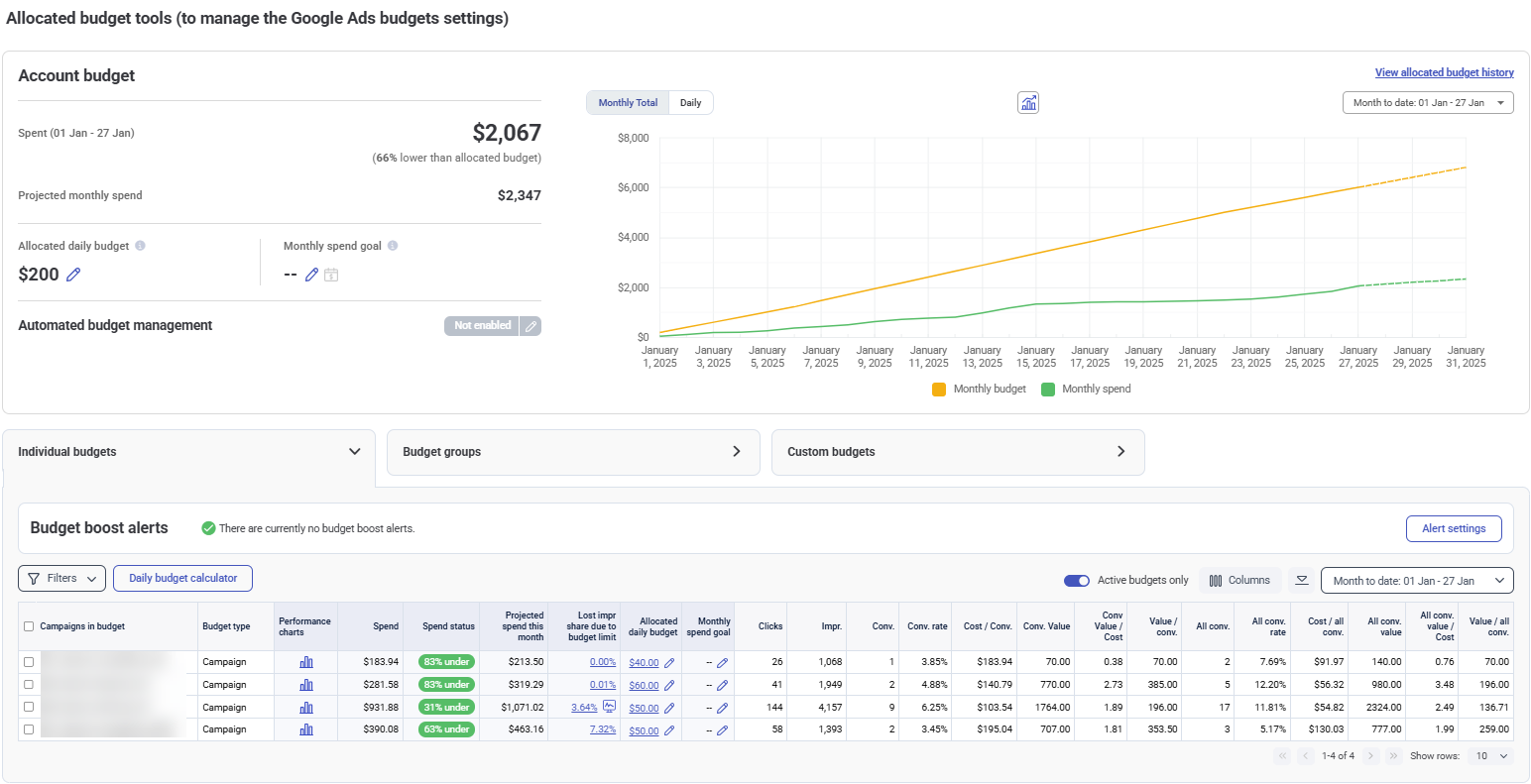Toggle the Active budgets only switch
The width and height of the screenshot is (1531, 784).
(x=1076, y=580)
